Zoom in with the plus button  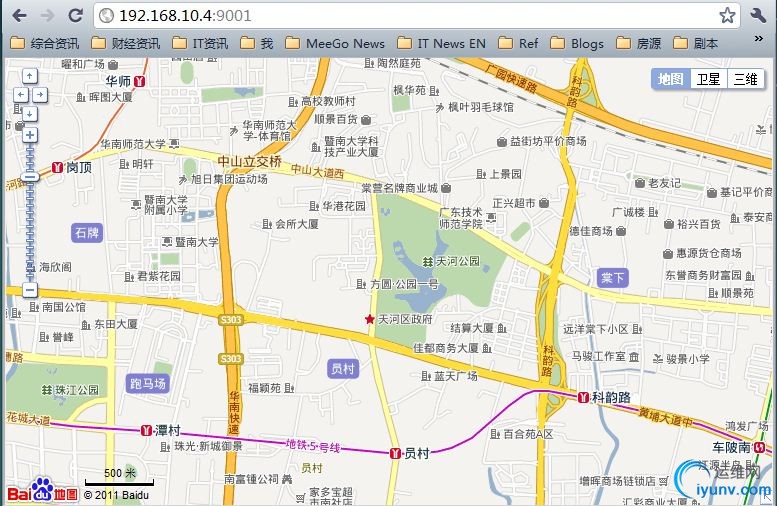(x=30, y=135)
